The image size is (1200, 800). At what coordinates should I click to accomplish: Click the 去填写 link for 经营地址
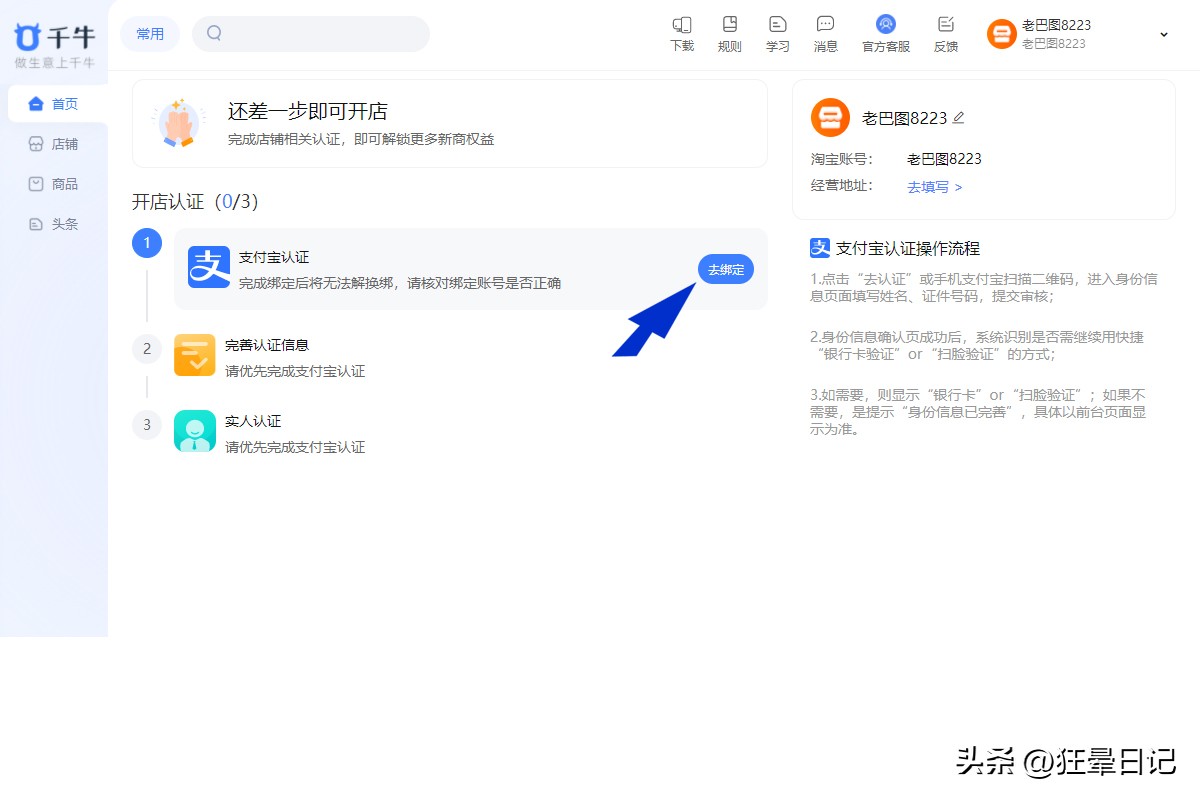pyautogui.click(x=929, y=186)
